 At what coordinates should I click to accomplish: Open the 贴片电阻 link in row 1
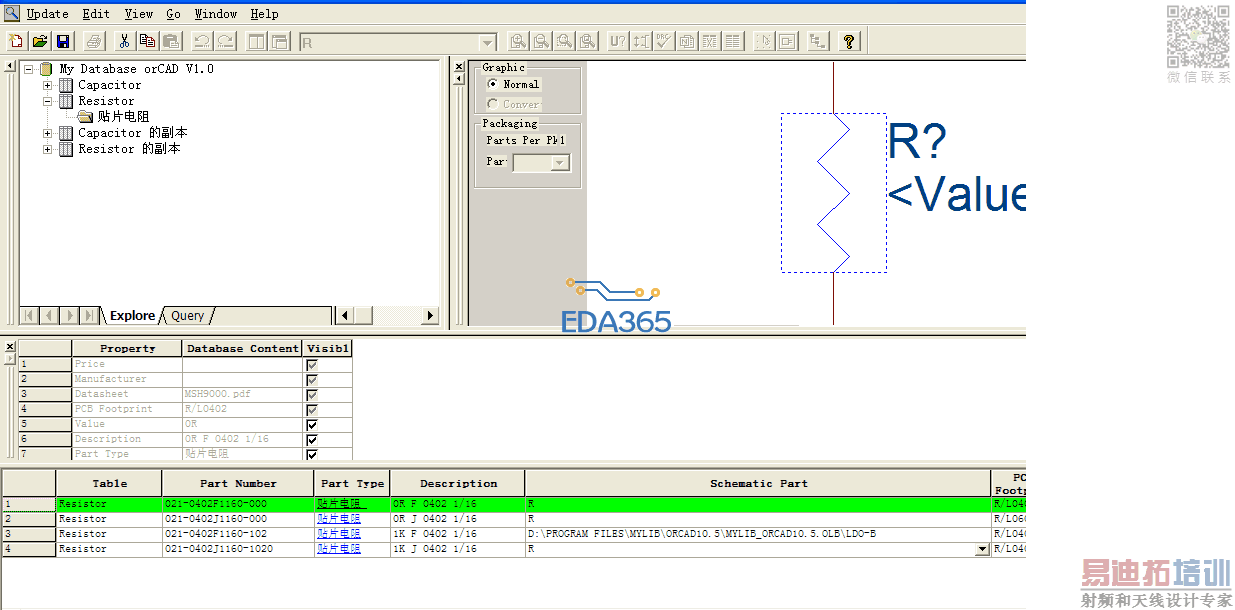[x=341, y=504]
